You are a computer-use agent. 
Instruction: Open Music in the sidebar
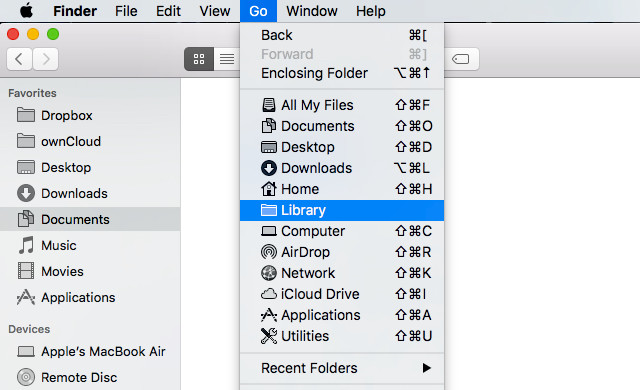[90, 246]
